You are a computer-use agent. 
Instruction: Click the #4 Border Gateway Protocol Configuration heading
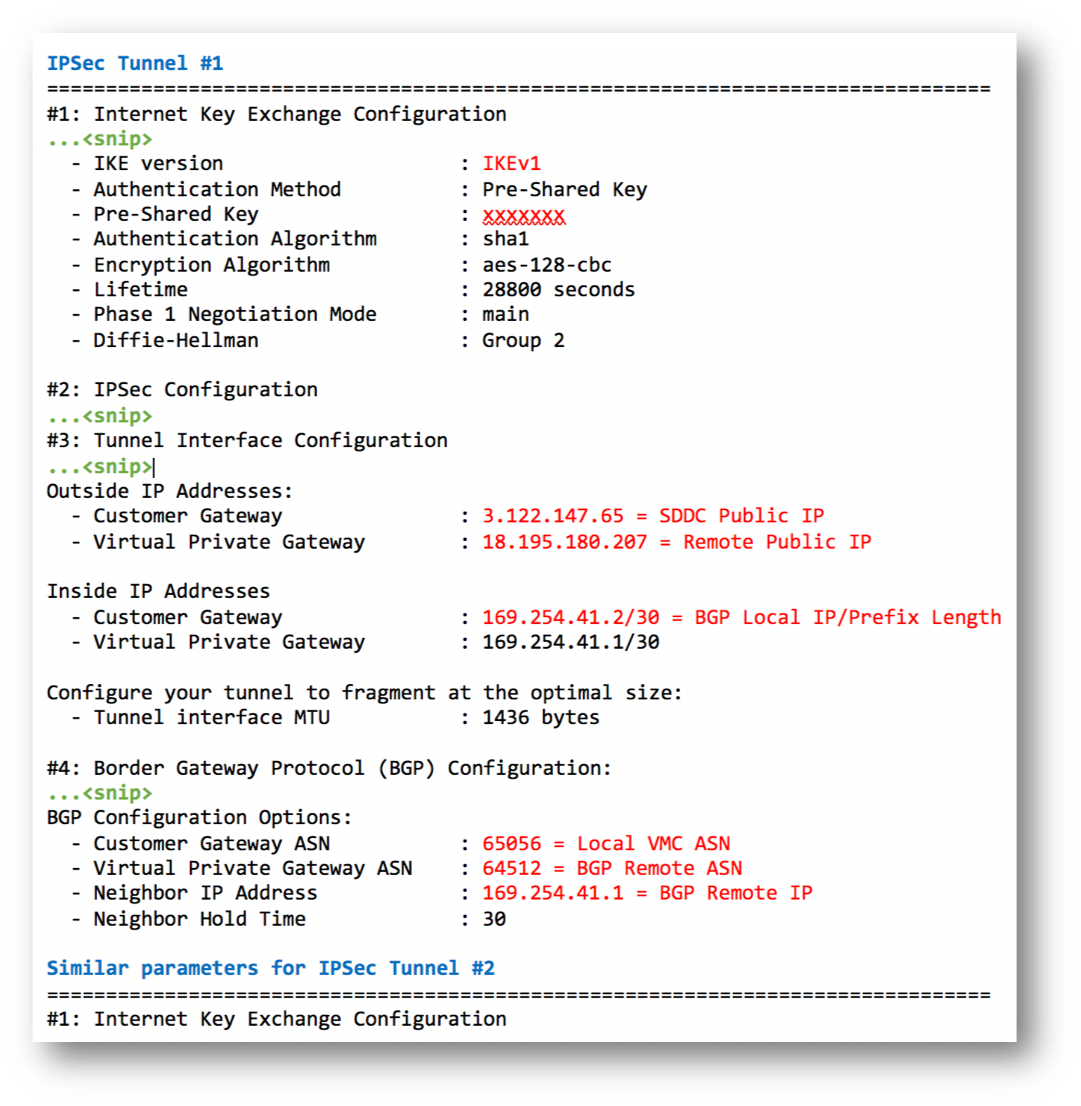tap(329, 767)
